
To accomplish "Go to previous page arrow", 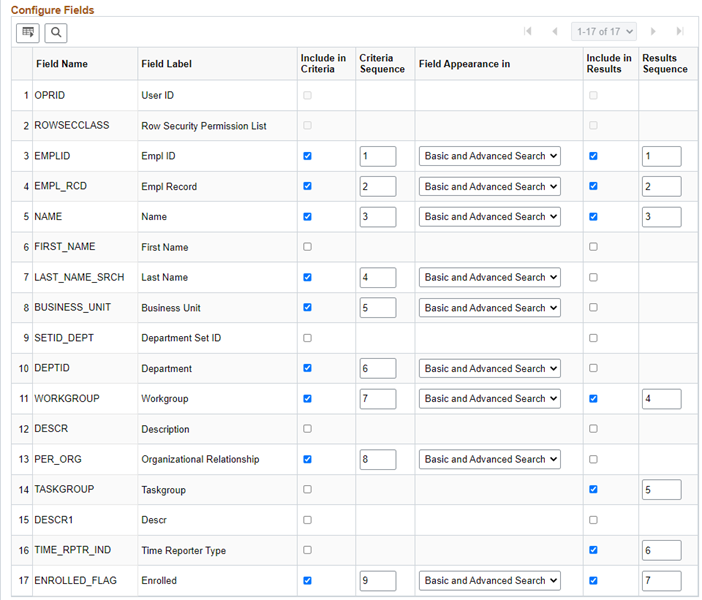I will [x=554, y=32].
